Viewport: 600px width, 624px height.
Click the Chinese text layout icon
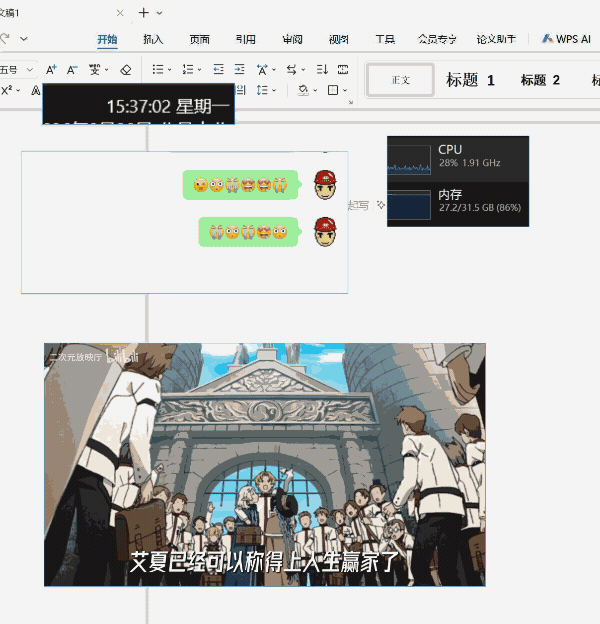(x=262, y=70)
